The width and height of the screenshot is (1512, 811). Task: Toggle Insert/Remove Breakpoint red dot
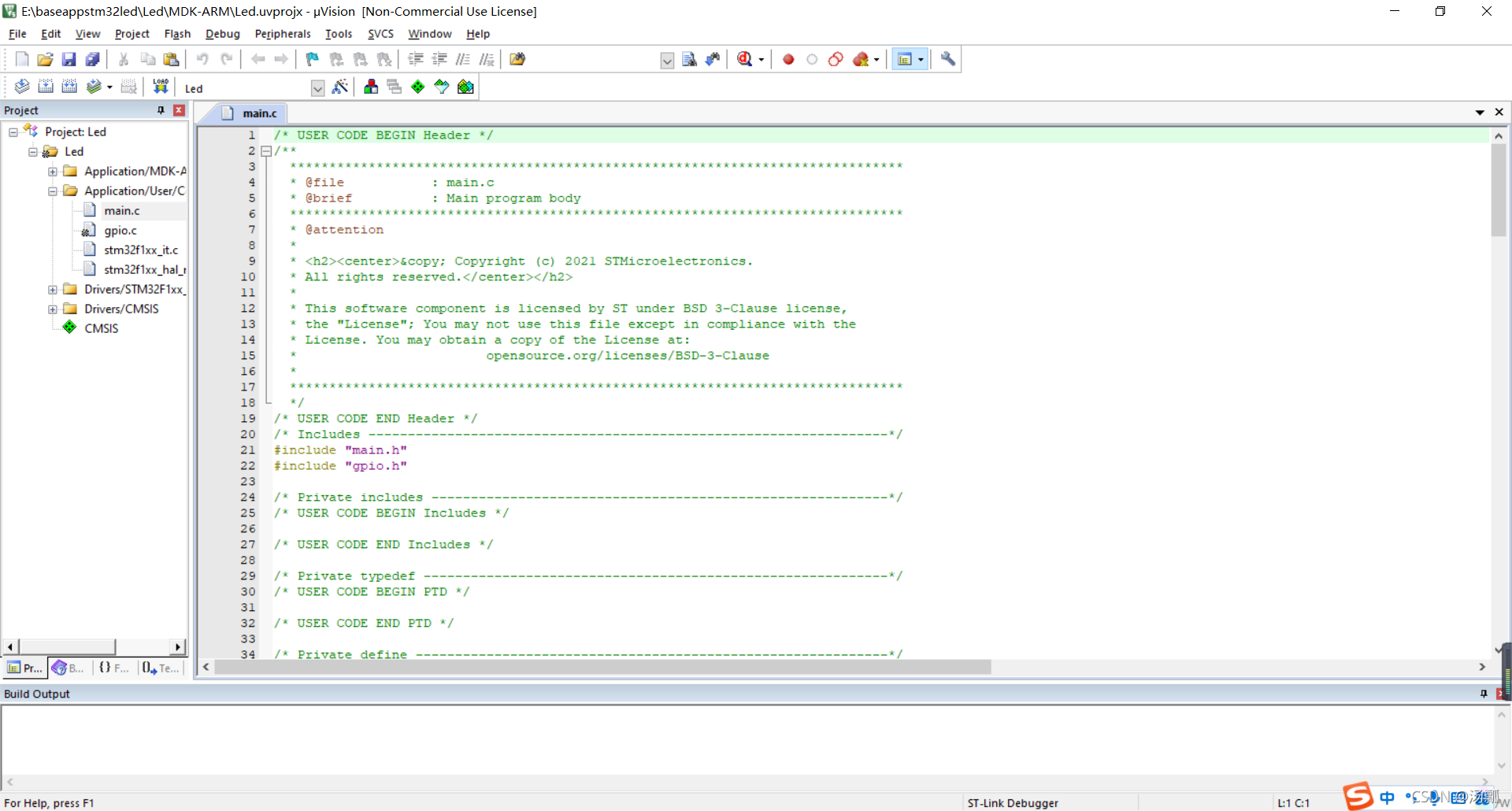[x=788, y=59]
